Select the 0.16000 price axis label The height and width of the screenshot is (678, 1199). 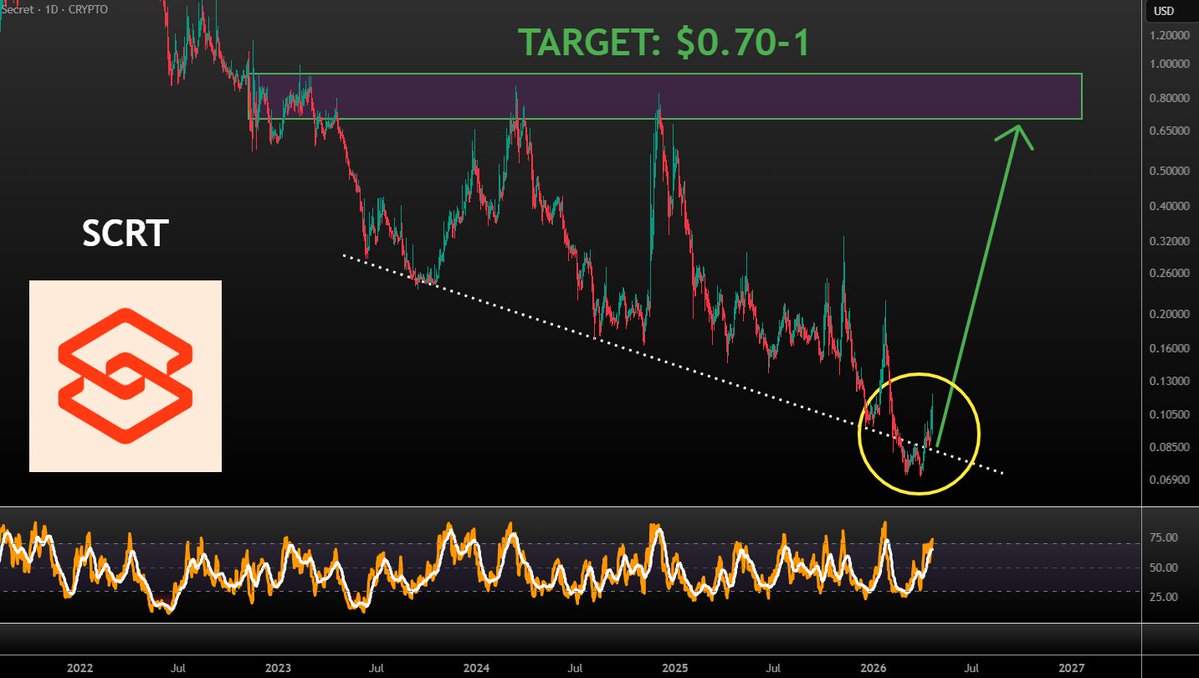[1169, 349]
